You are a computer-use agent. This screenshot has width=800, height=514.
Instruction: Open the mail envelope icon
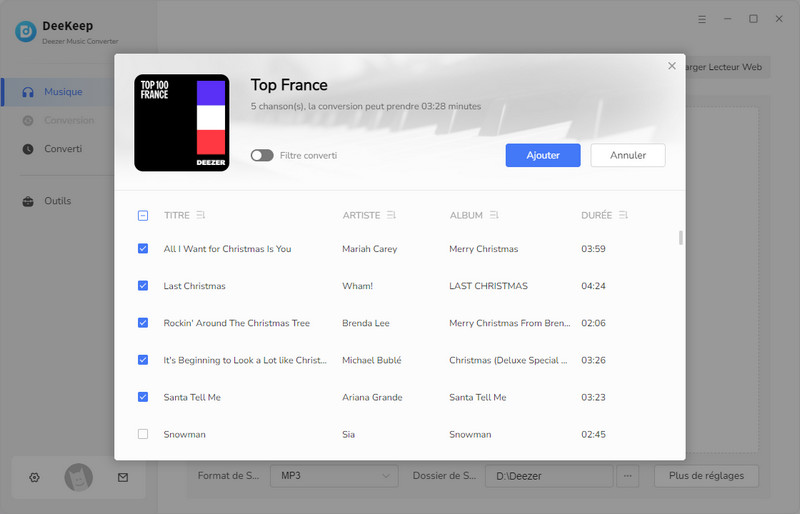pyautogui.click(x=123, y=478)
